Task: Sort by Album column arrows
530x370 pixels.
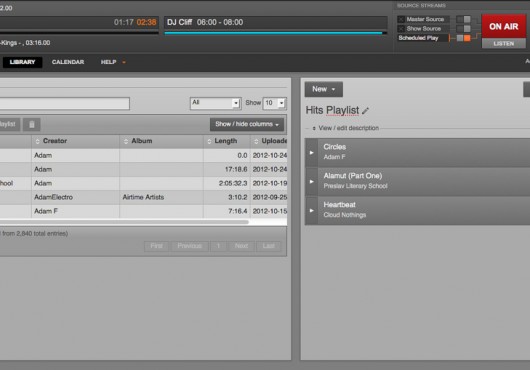Action: click(x=126, y=141)
